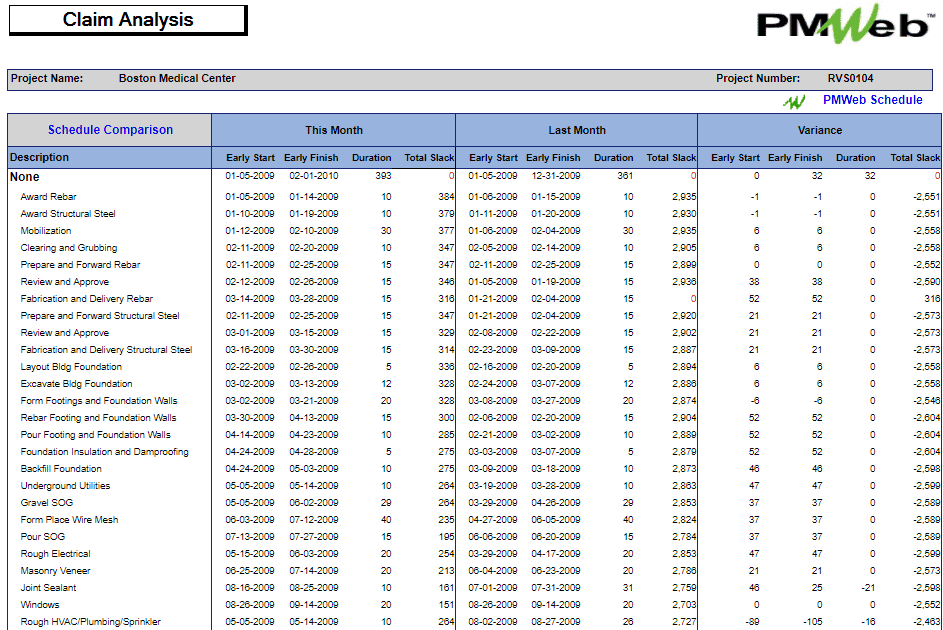Click the Total Slack header under Variance
This screenshot has width=943, height=630.
(913, 158)
